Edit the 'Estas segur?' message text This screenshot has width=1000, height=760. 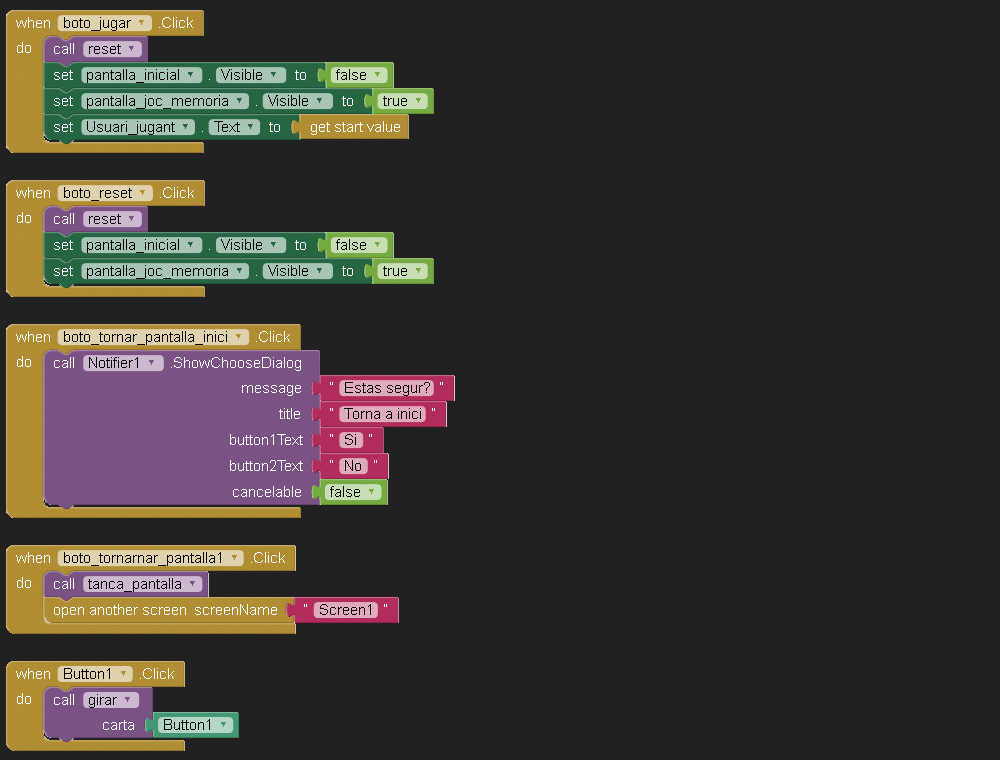click(387, 388)
